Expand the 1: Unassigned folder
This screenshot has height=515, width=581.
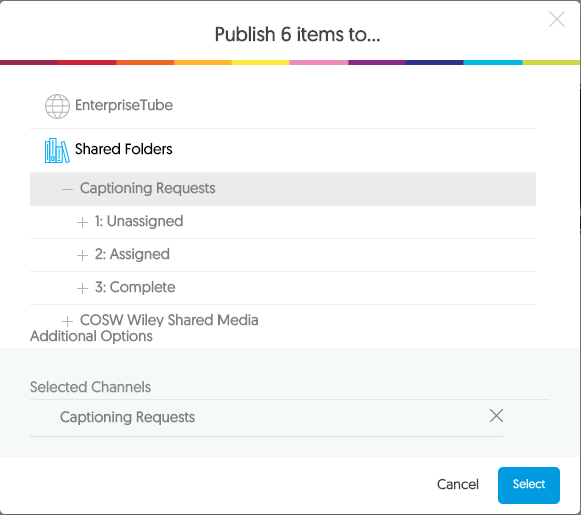82,222
